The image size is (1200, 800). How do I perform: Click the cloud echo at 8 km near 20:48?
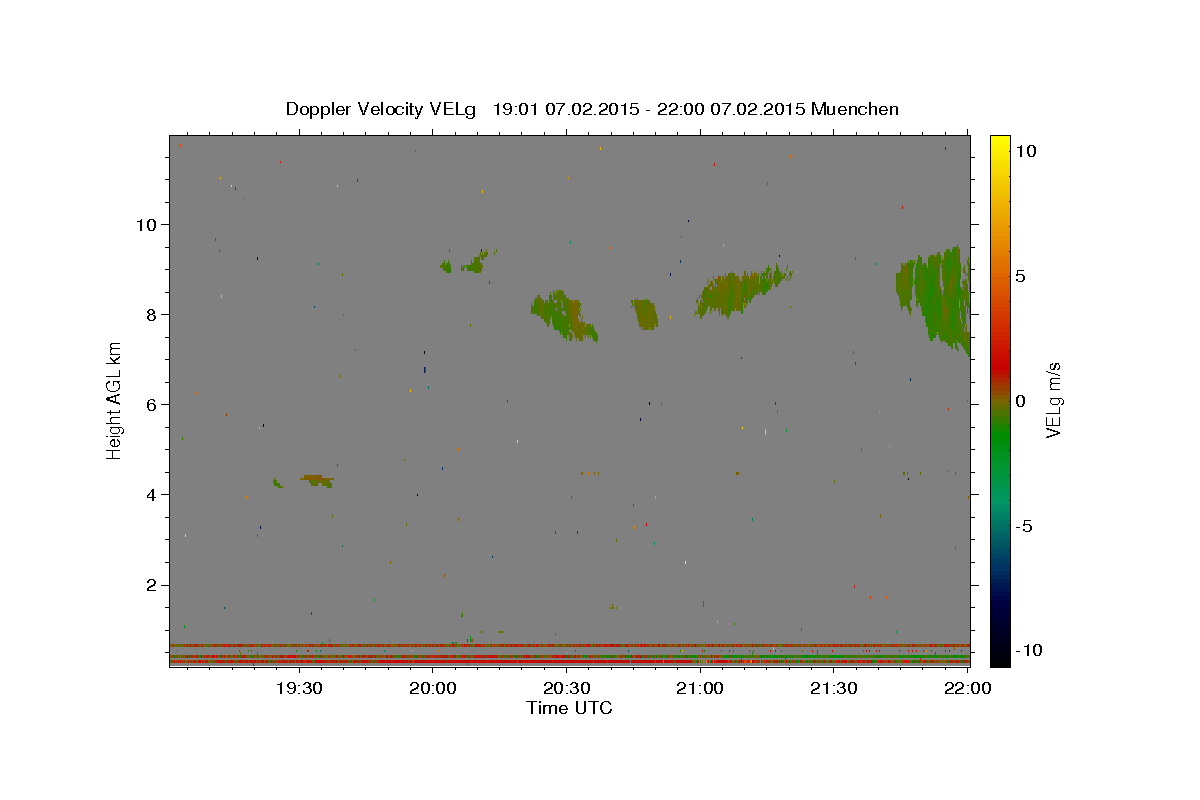point(645,314)
